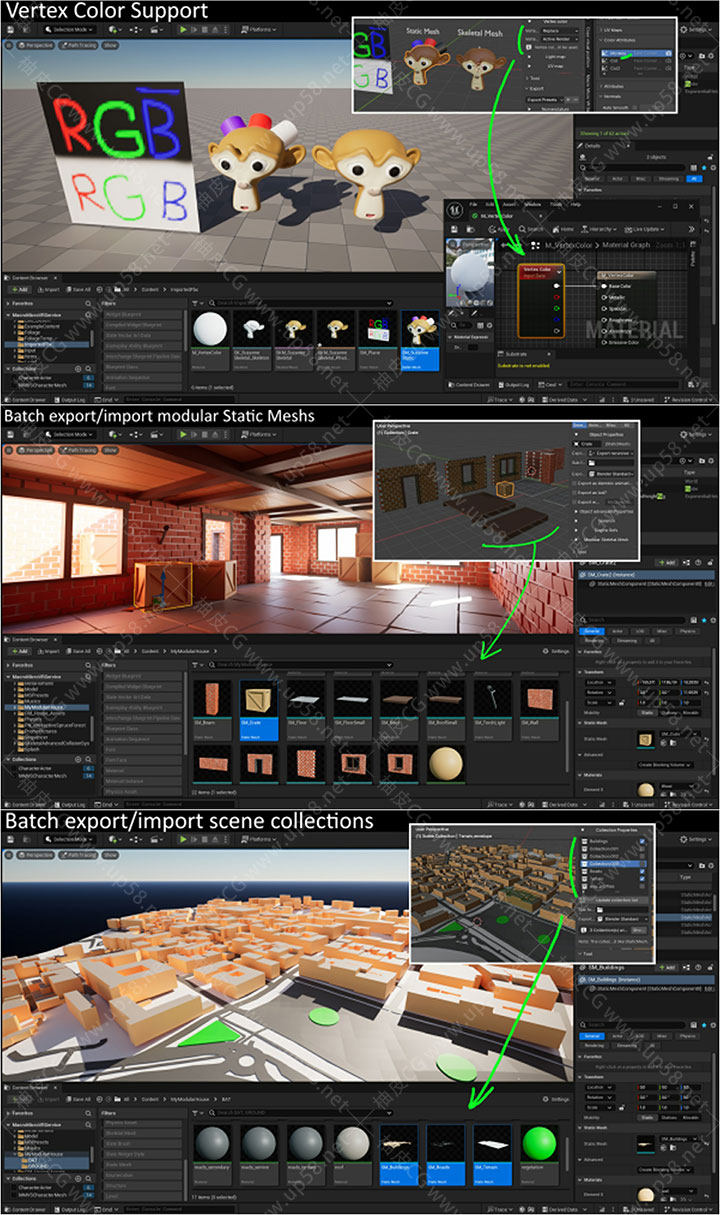Toggle the Buildings collection checkbox in Blender inset

click(x=643, y=842)
